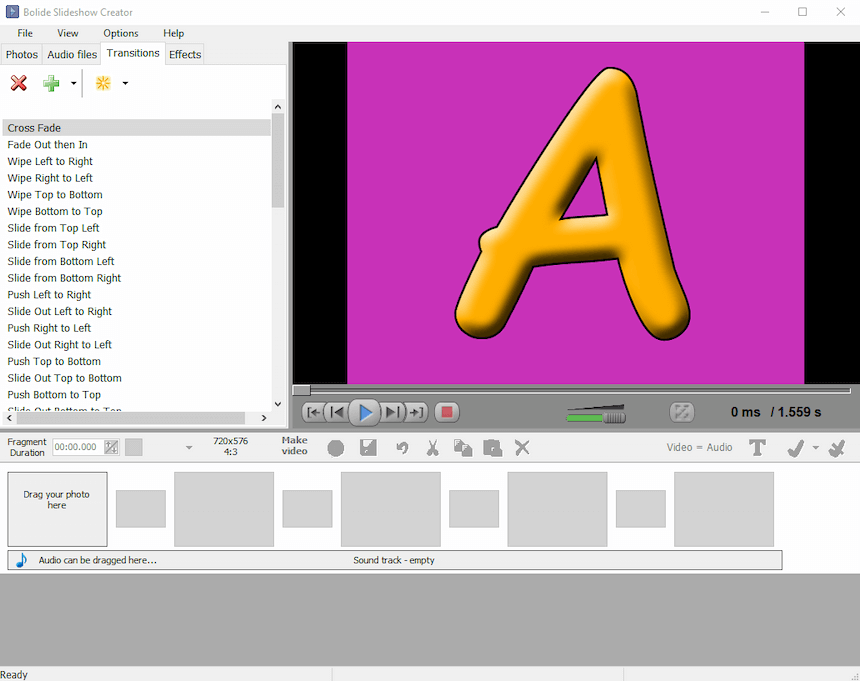Screen dimensions: 860x681
Task: Open the add transition dropdown arrow
Action: (x=72, y=83)
